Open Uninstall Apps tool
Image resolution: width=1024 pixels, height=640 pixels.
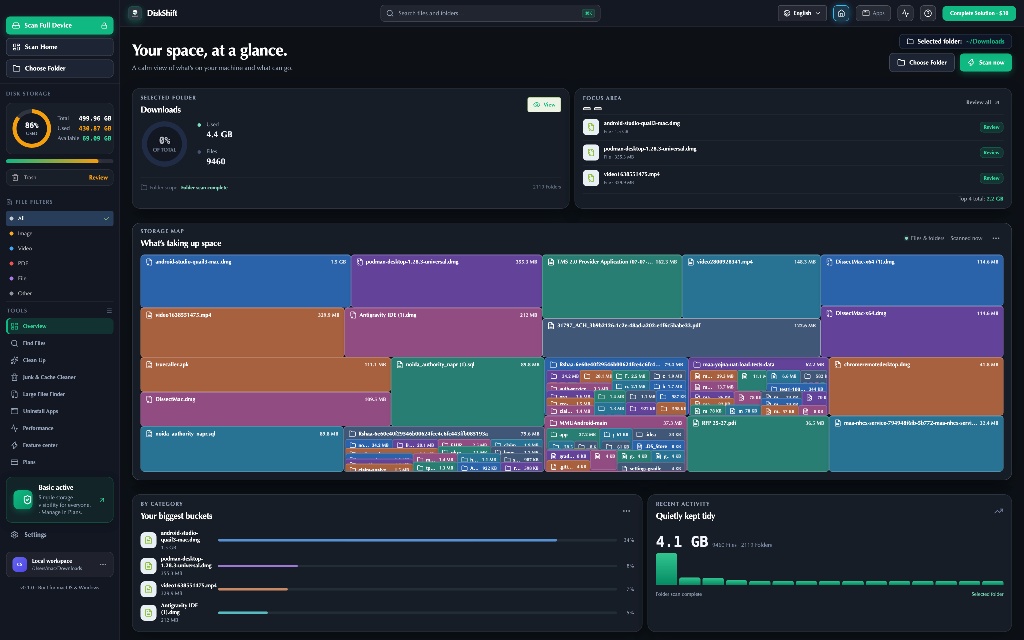59,411
